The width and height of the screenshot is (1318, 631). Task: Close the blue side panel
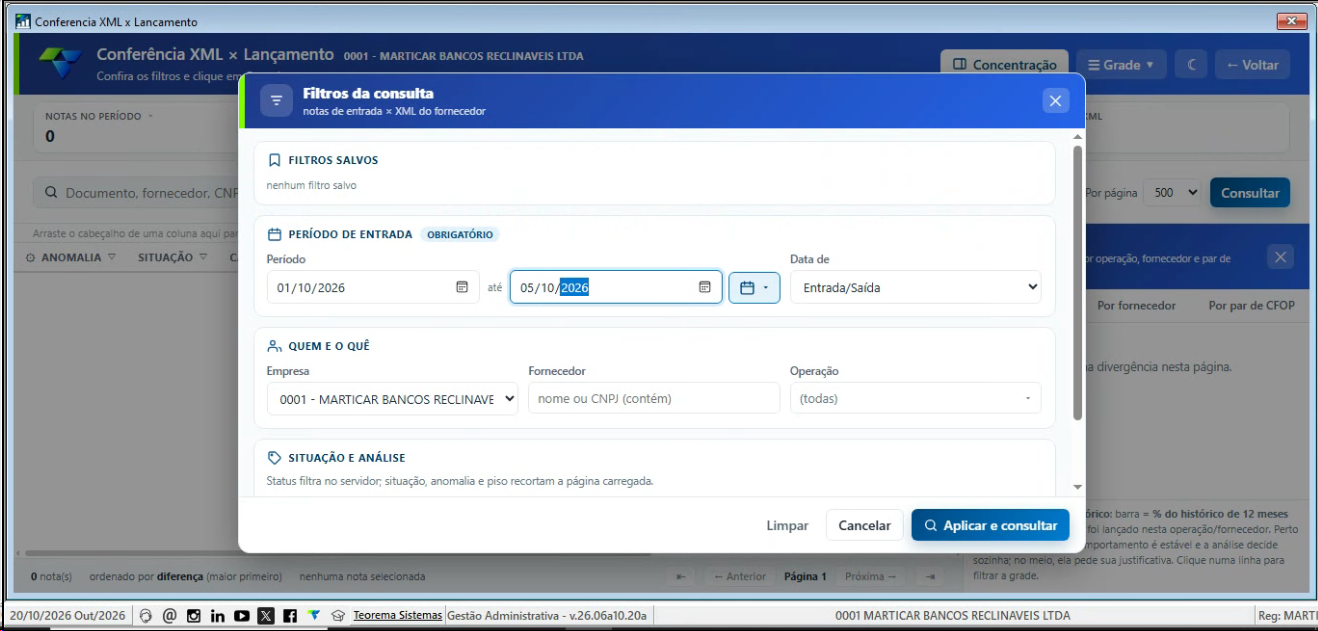[x=1281, y=257]
